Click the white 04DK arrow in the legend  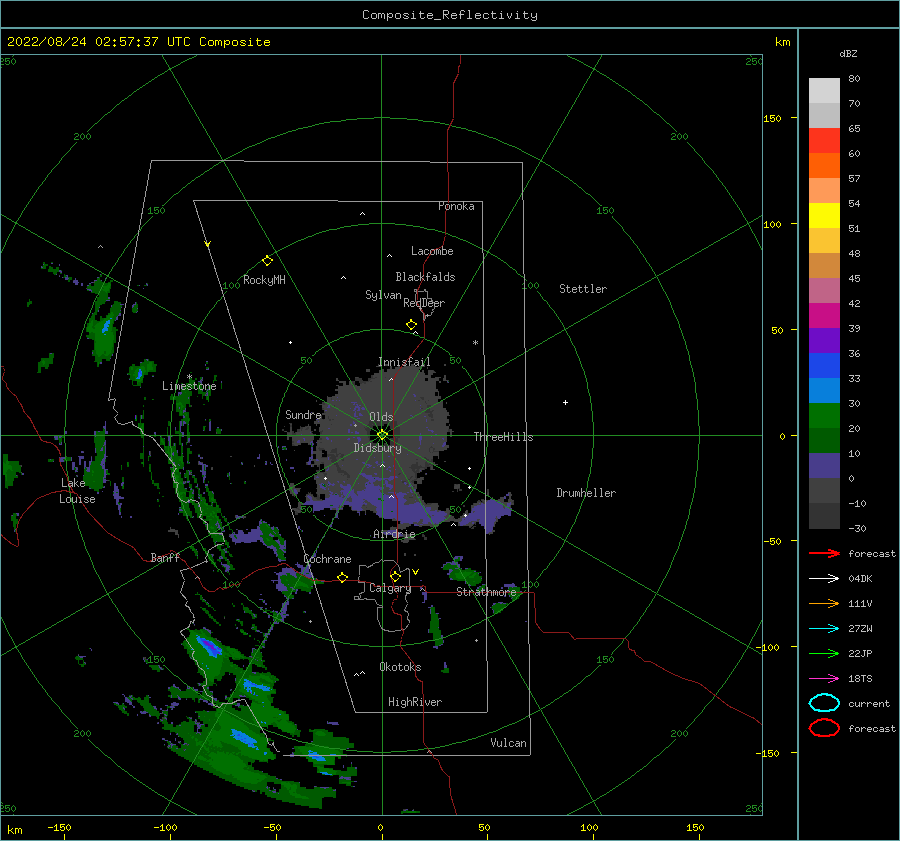(824, 578)
